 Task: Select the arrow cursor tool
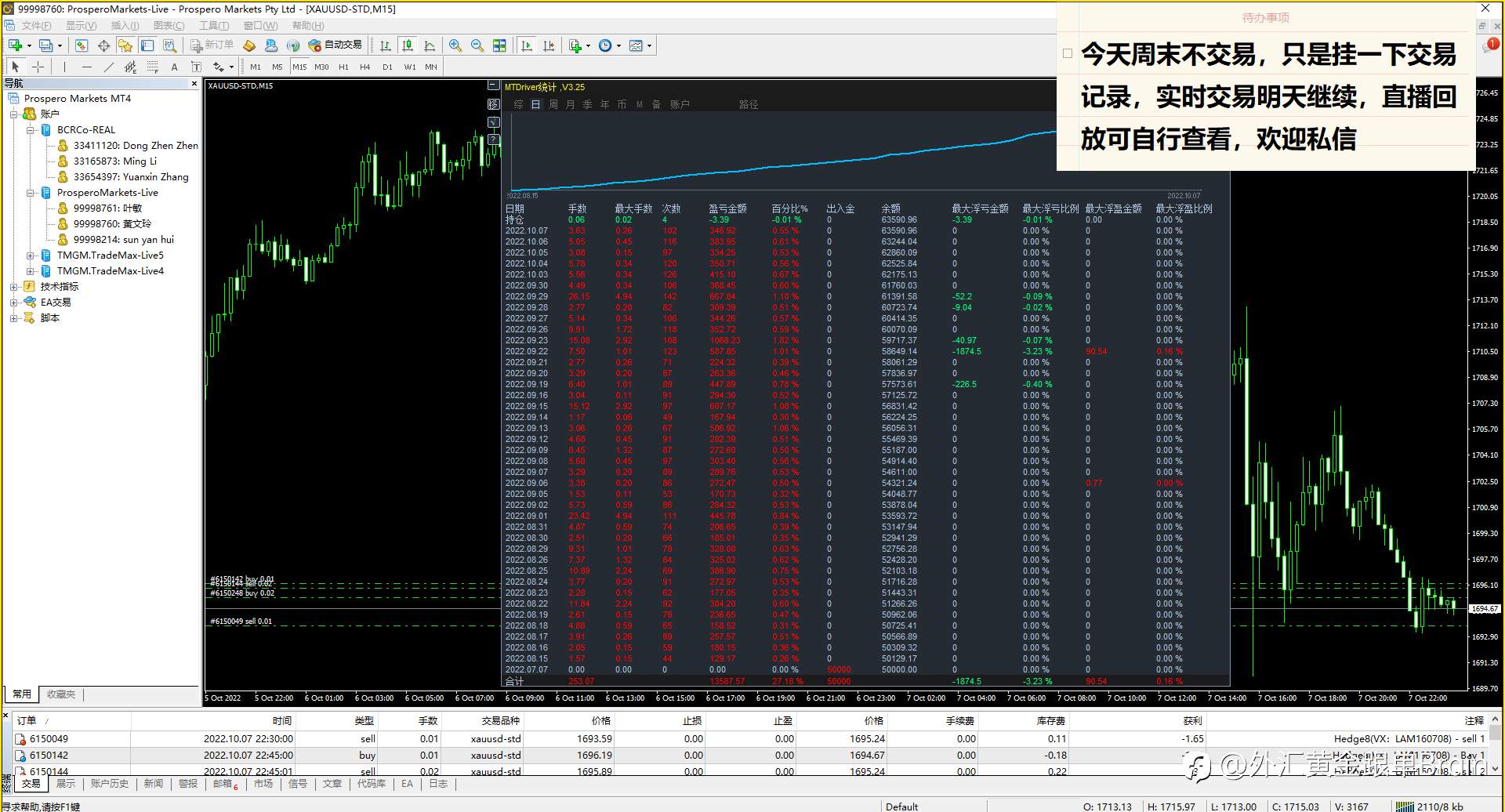[x=15, y=67]
